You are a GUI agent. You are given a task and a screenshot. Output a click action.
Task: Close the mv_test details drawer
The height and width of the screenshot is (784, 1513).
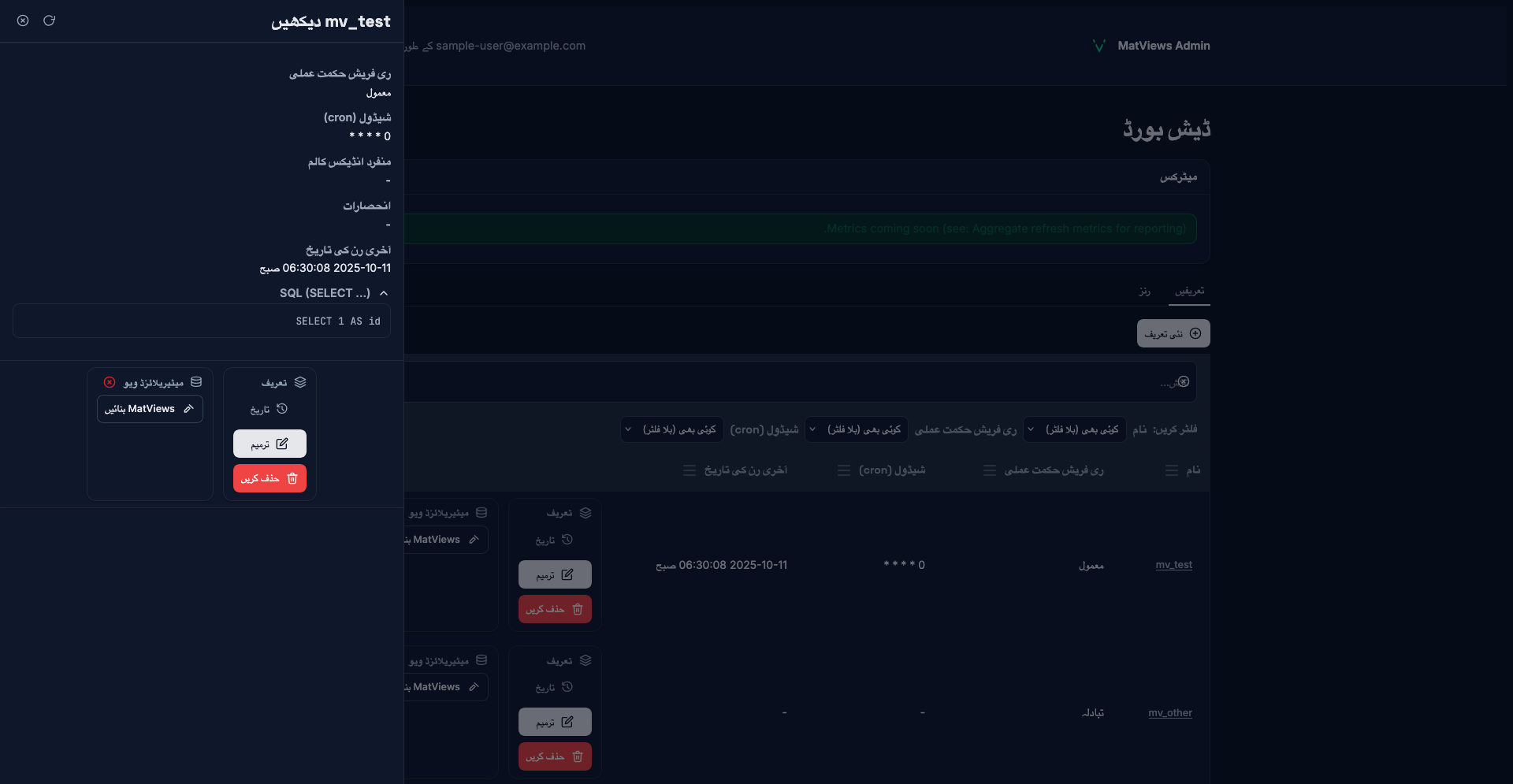click(x=23, y=20)
